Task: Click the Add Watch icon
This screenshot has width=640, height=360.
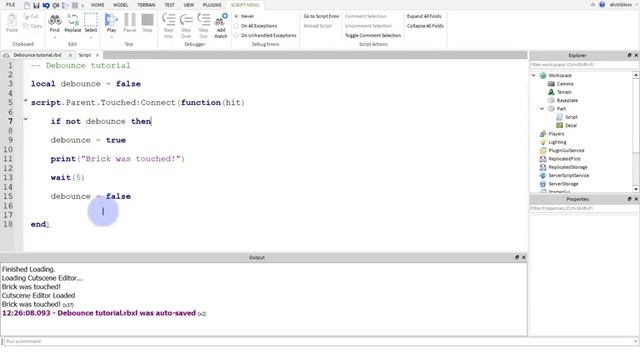Action: tap(221, 20)
